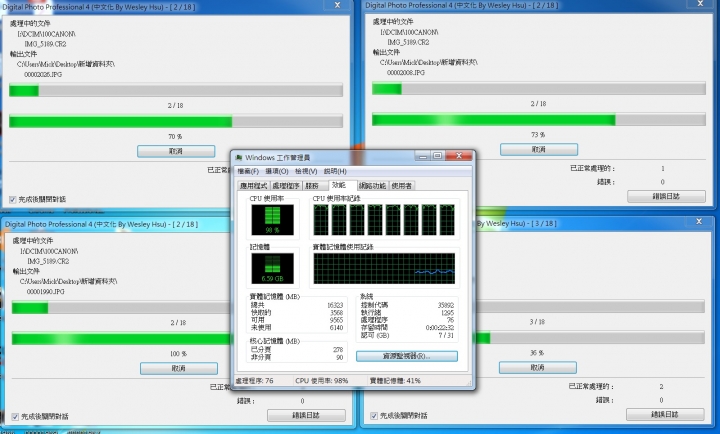Open the 檢視(V) menu in Task Manager
Image resolution: width=720 pixels, height=434 pixels.
click(306, 171)
